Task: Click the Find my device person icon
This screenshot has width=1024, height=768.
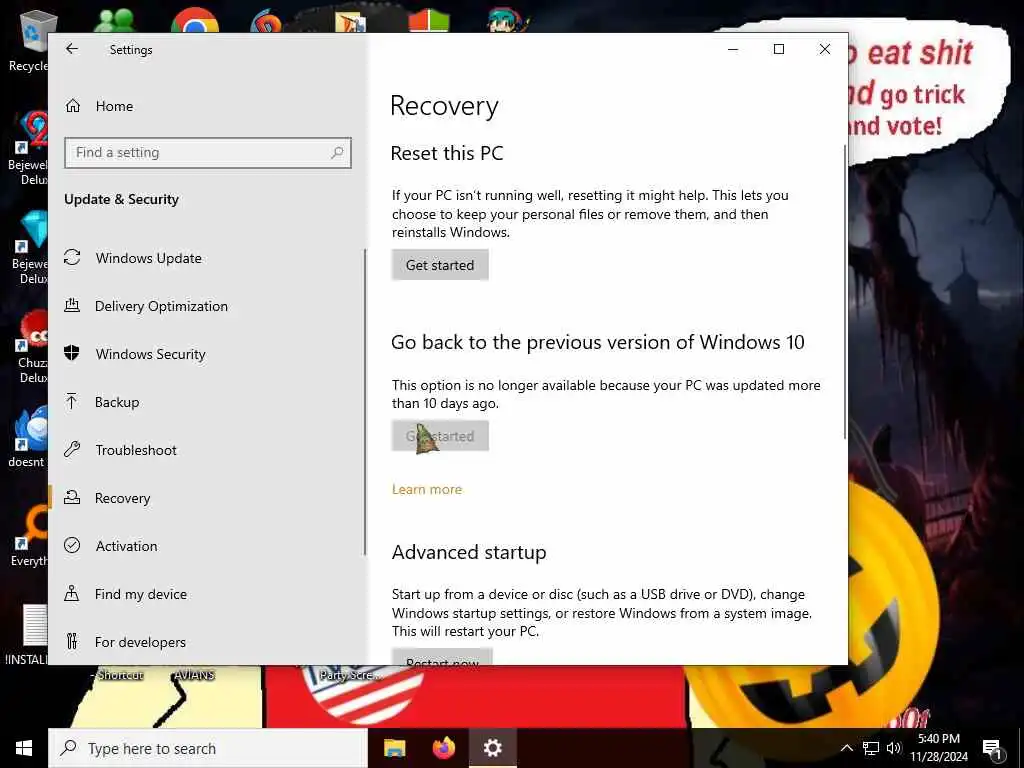Action: [72, 593]
